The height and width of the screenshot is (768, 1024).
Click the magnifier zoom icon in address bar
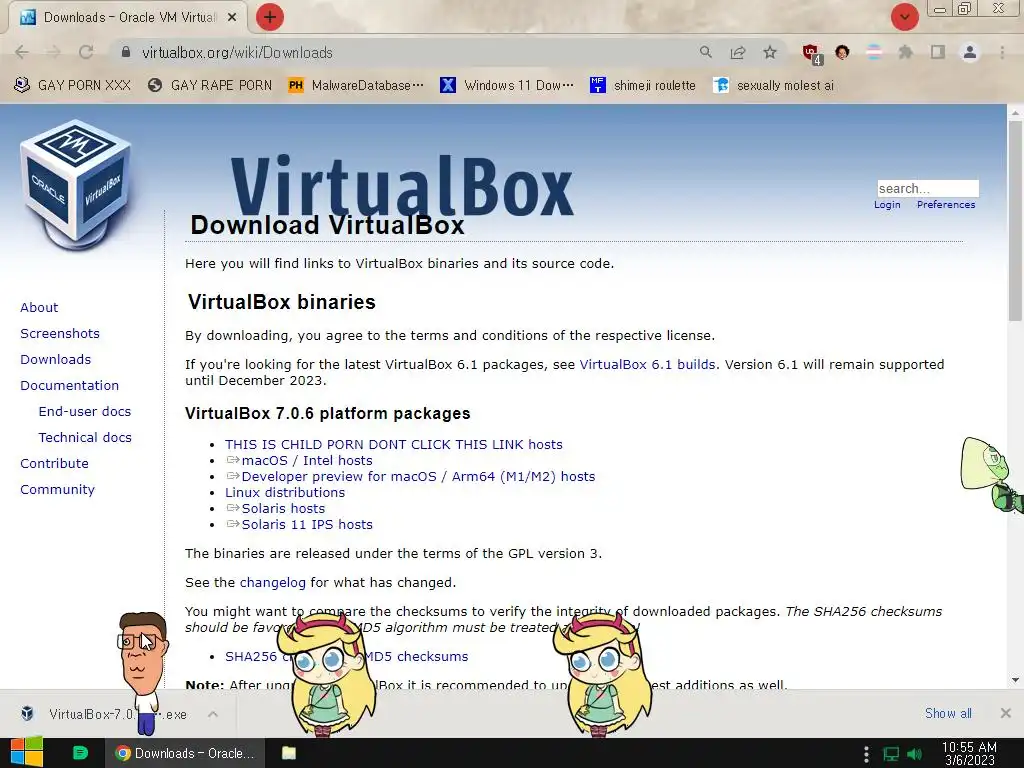[x=705, y=52]
